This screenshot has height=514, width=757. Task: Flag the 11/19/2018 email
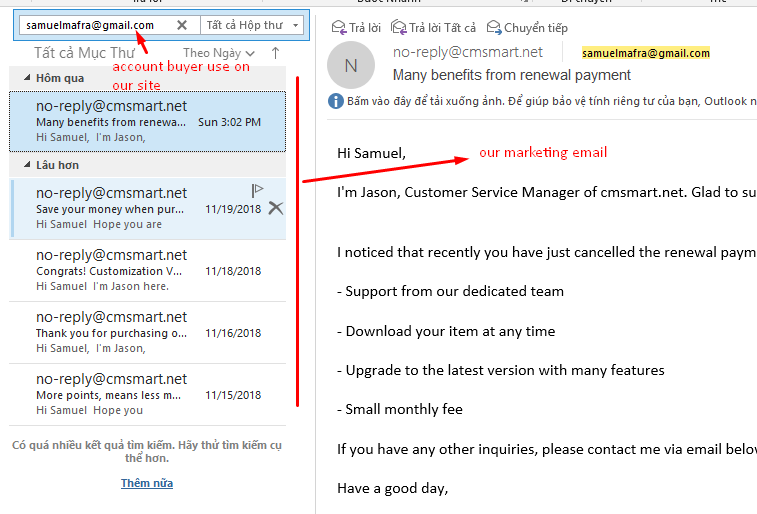point(257,190)
